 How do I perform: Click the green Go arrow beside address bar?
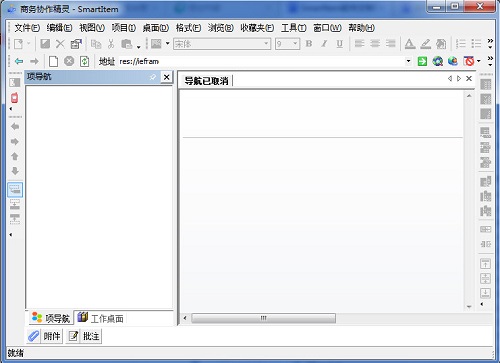422,61
